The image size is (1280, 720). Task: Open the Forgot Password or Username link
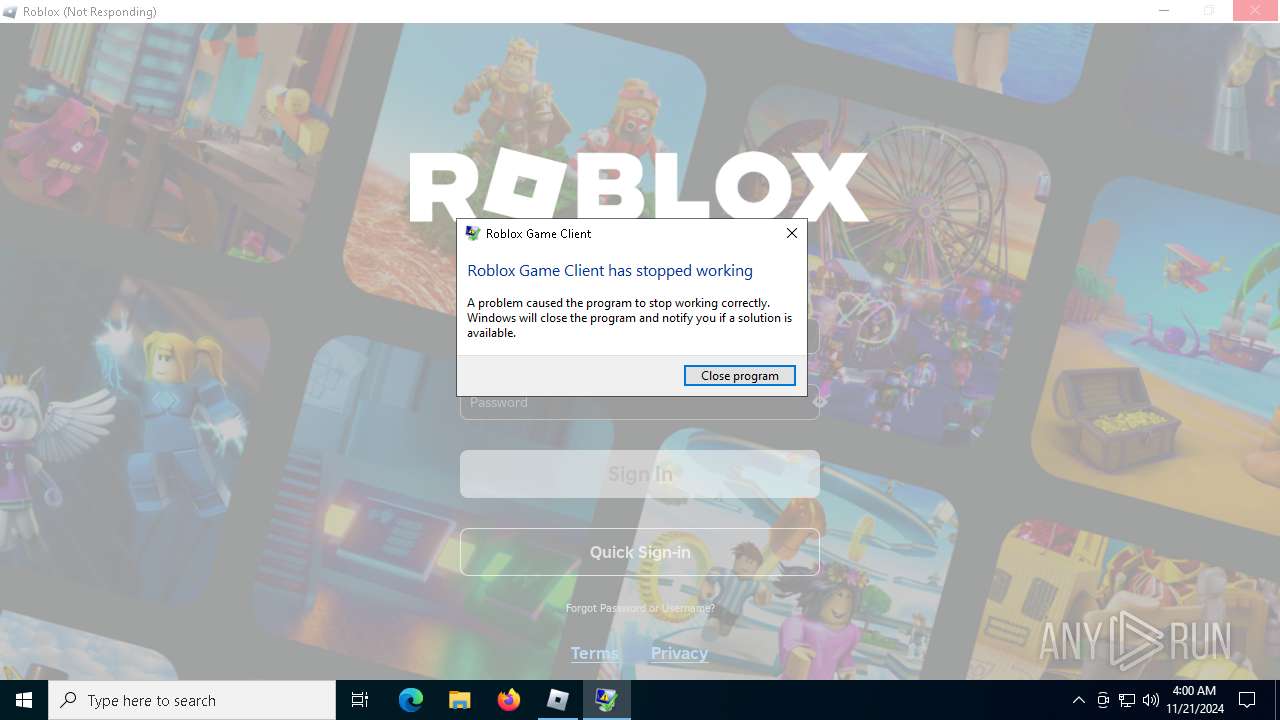coord(640,608)
